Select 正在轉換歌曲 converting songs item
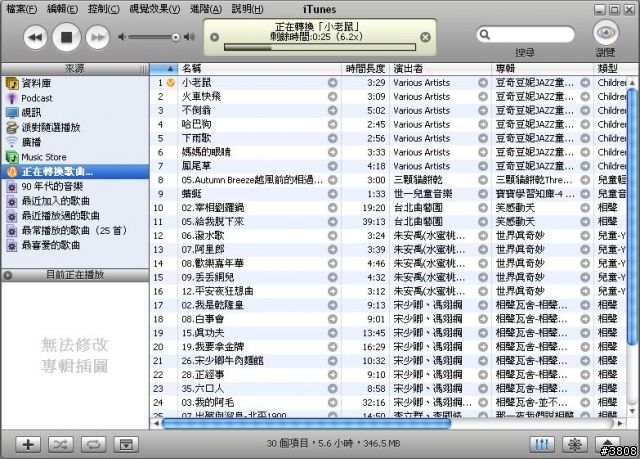640x459 pixels. point(75,172)
